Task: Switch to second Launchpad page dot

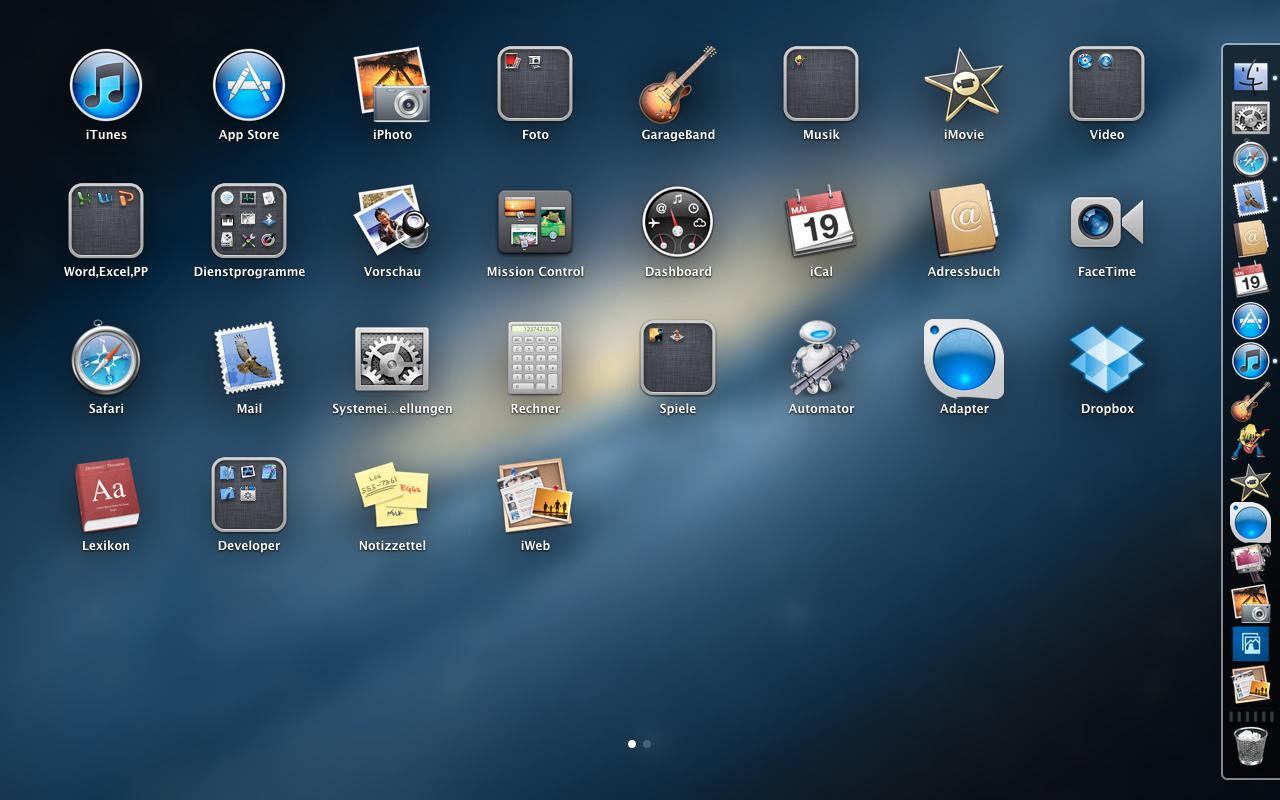Action: pos(647,744)
